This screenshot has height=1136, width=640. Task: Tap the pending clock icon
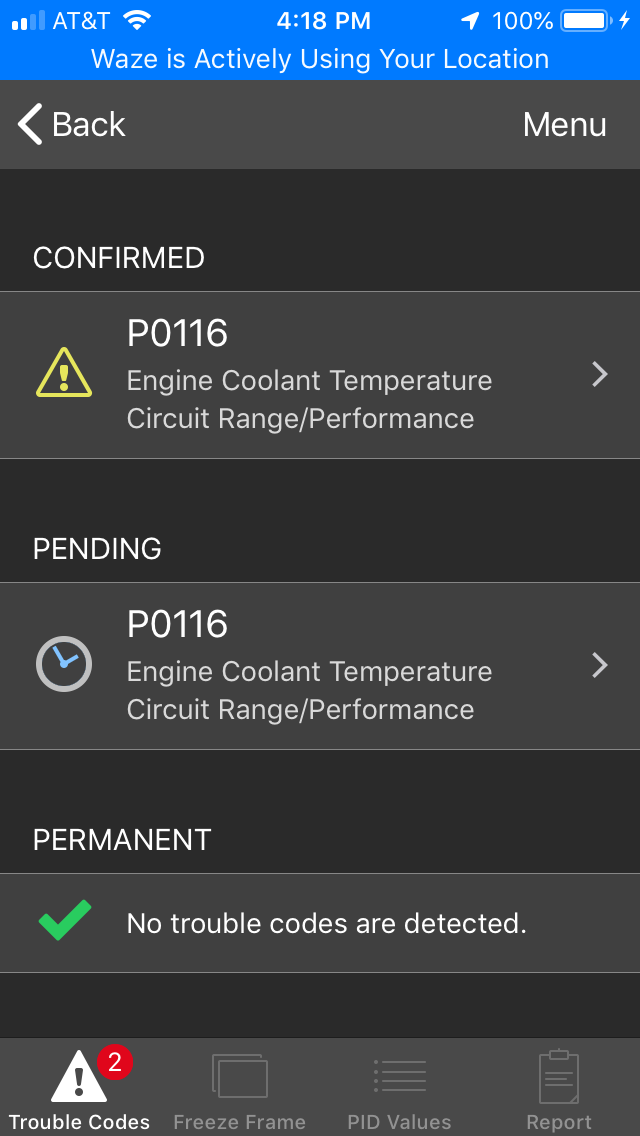(x=64, y=664)
